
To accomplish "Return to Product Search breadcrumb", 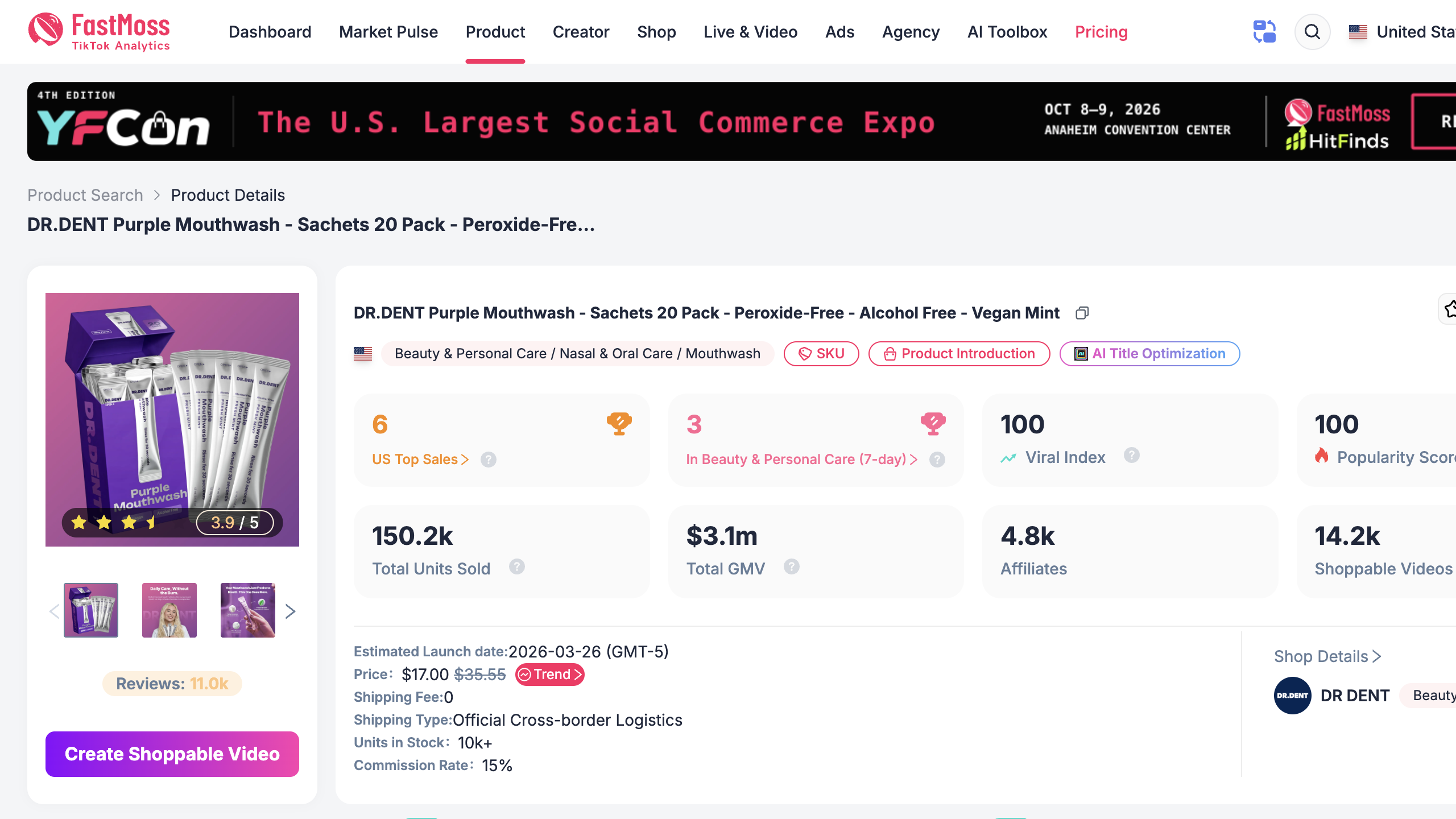I will pyautogui.click(x=85, y=195).
